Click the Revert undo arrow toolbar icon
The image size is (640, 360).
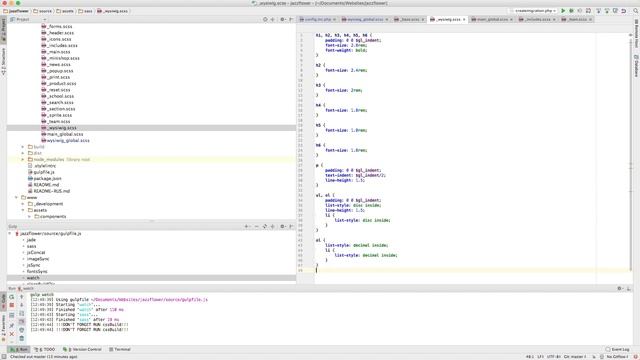pyautogui.click(x=624, y=11)
